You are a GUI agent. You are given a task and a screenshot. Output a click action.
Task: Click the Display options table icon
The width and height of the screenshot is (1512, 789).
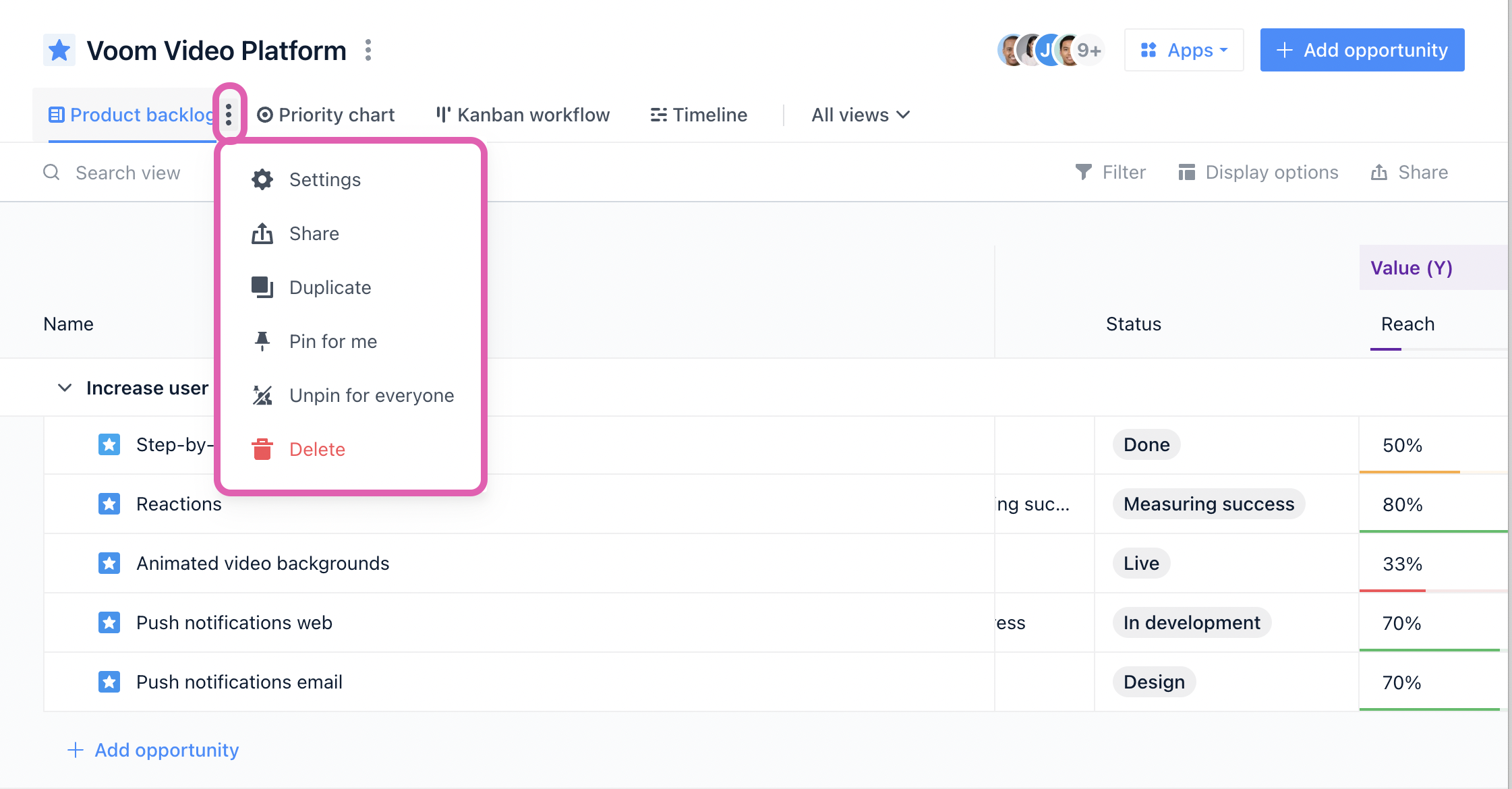(x=1186, y=173)
